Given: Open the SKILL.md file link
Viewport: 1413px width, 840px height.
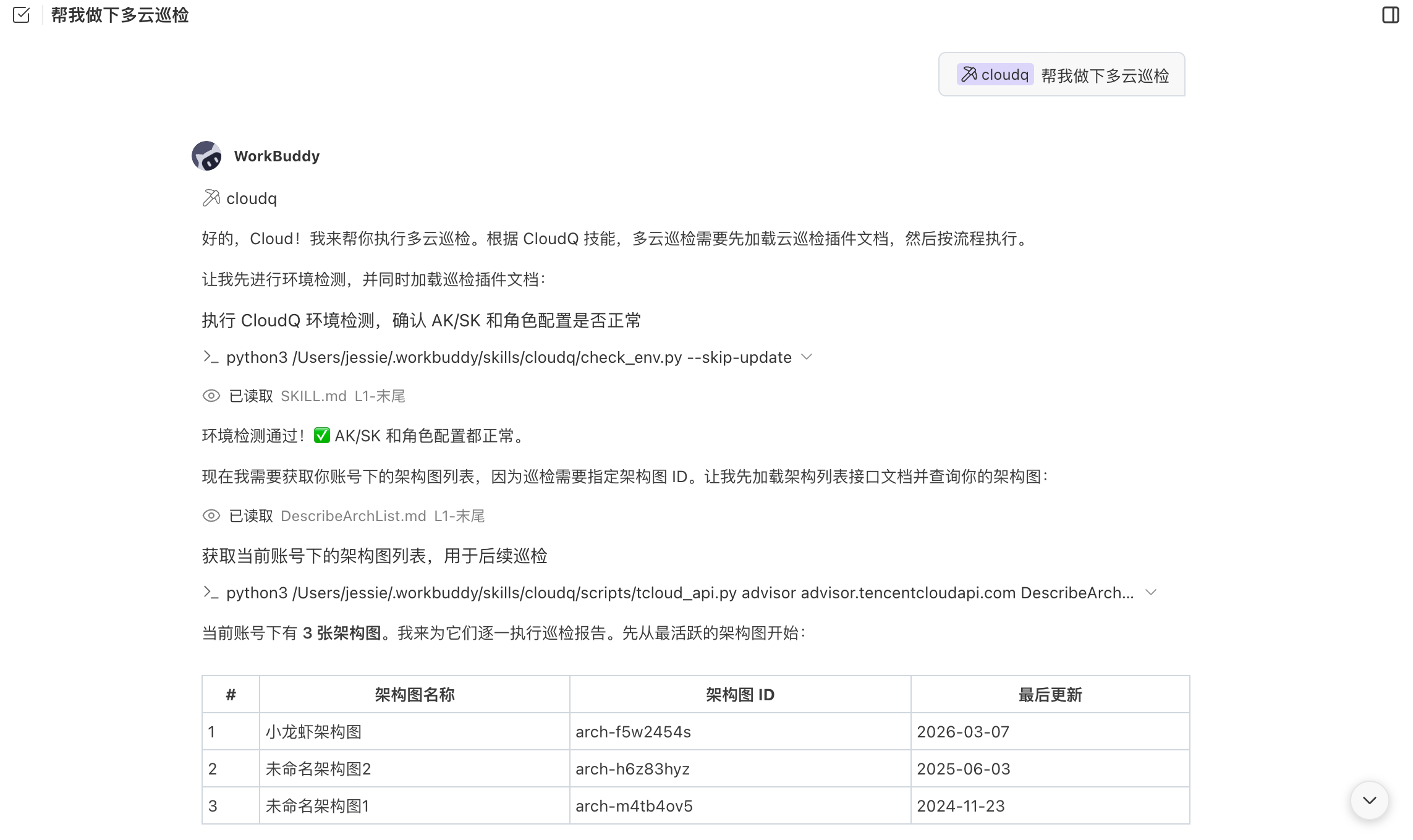Looking at the screenshot, I should click(313, 396).
